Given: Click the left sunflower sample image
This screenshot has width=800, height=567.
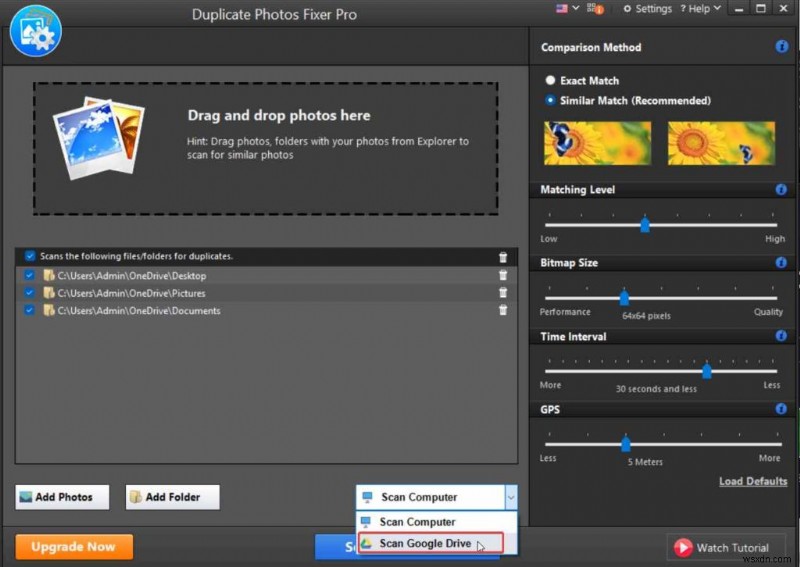Looking at the screenshot, I should [597, 143].
